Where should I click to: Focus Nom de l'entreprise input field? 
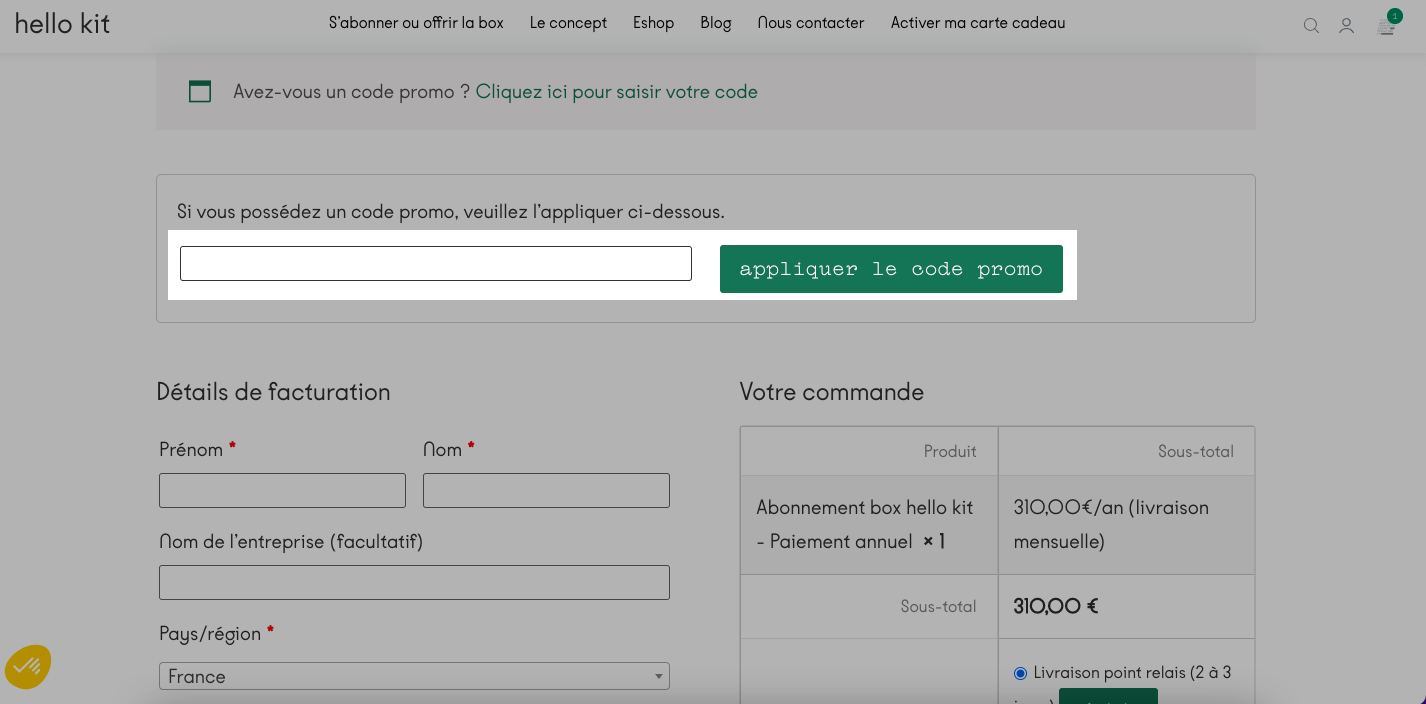(x=414, y=582)
